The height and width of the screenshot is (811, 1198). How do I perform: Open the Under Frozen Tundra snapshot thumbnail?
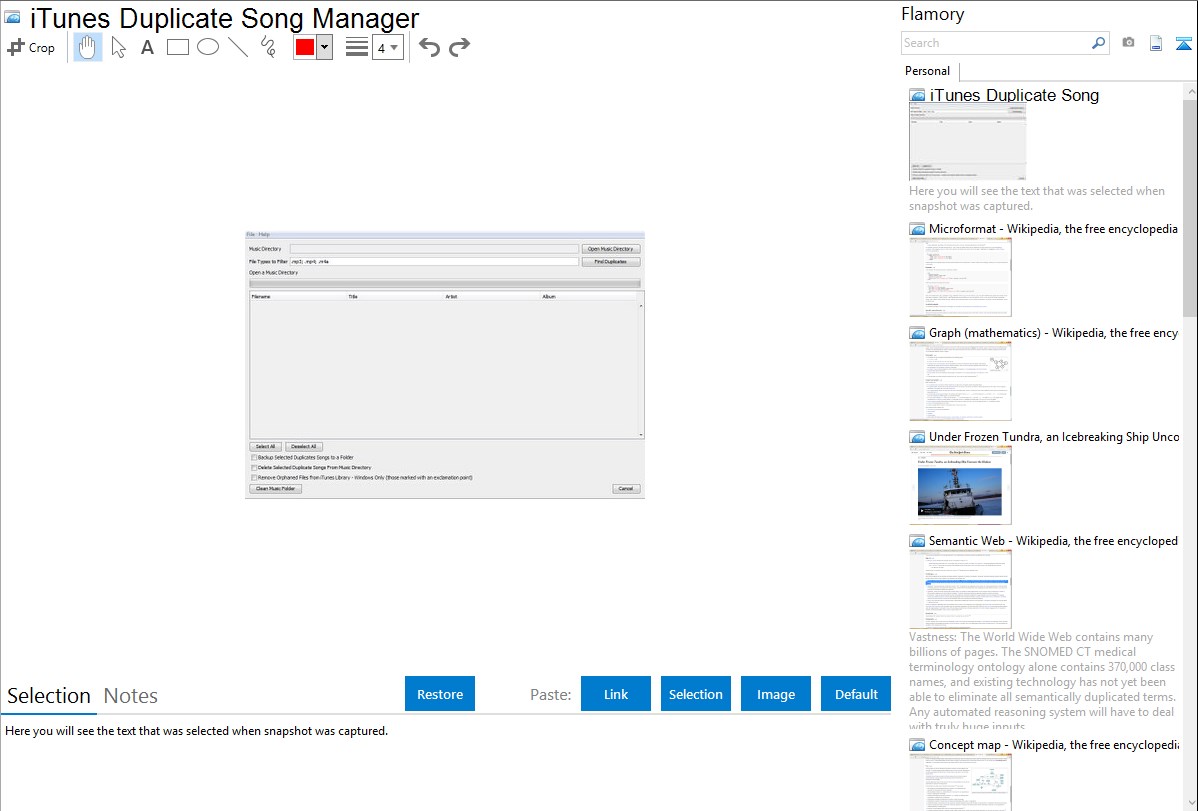(x=960, y=485)
